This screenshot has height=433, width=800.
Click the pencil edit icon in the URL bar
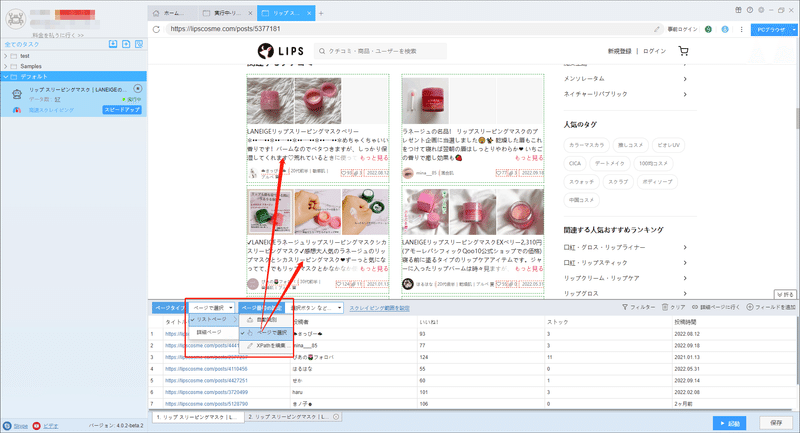click(x=657, y=29)
